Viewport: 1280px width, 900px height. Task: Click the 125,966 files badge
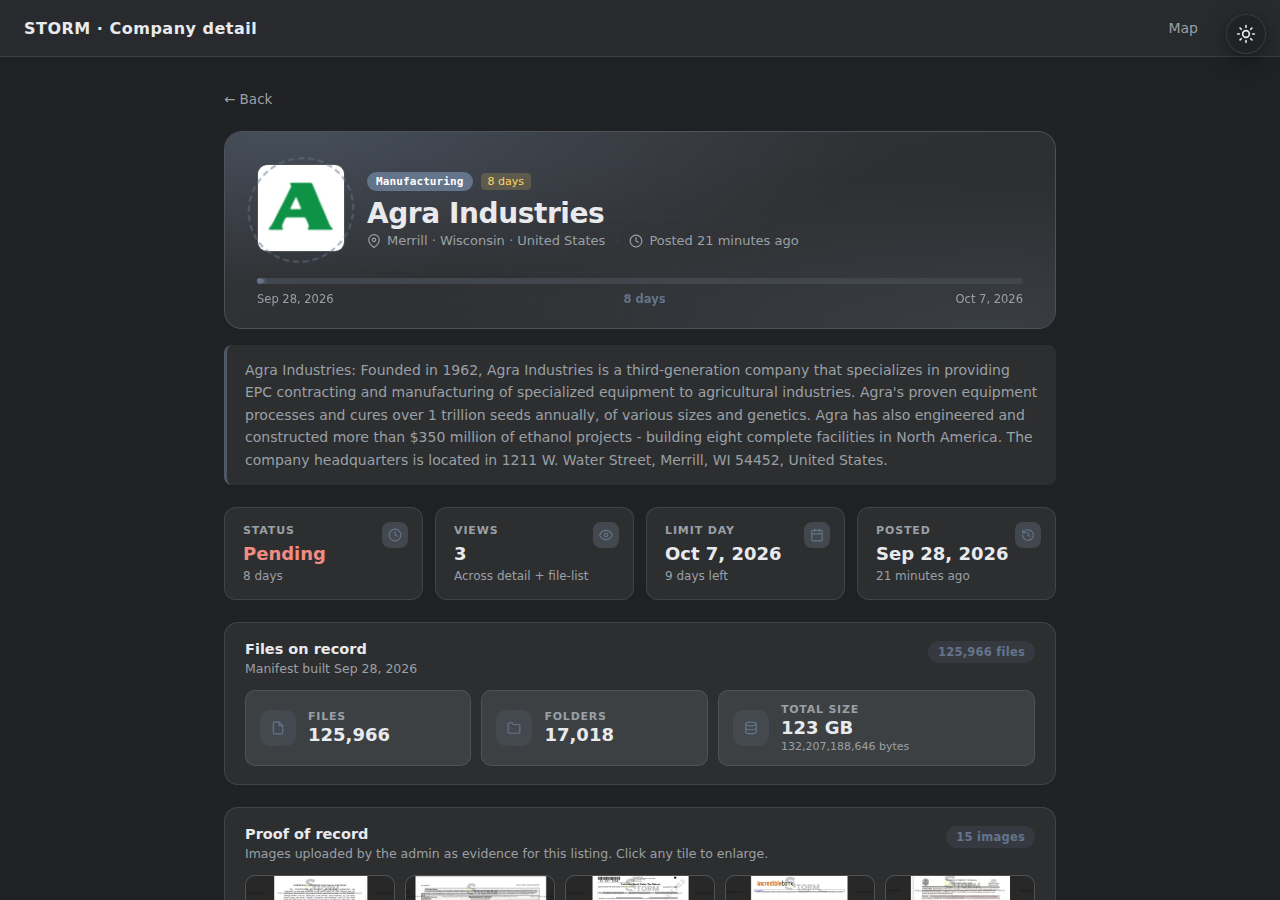click(981, 652)
